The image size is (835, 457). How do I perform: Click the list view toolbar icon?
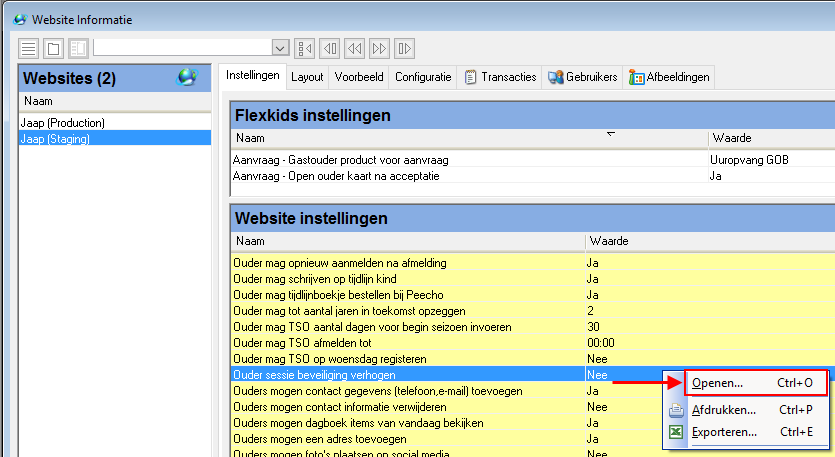(29, 48)
